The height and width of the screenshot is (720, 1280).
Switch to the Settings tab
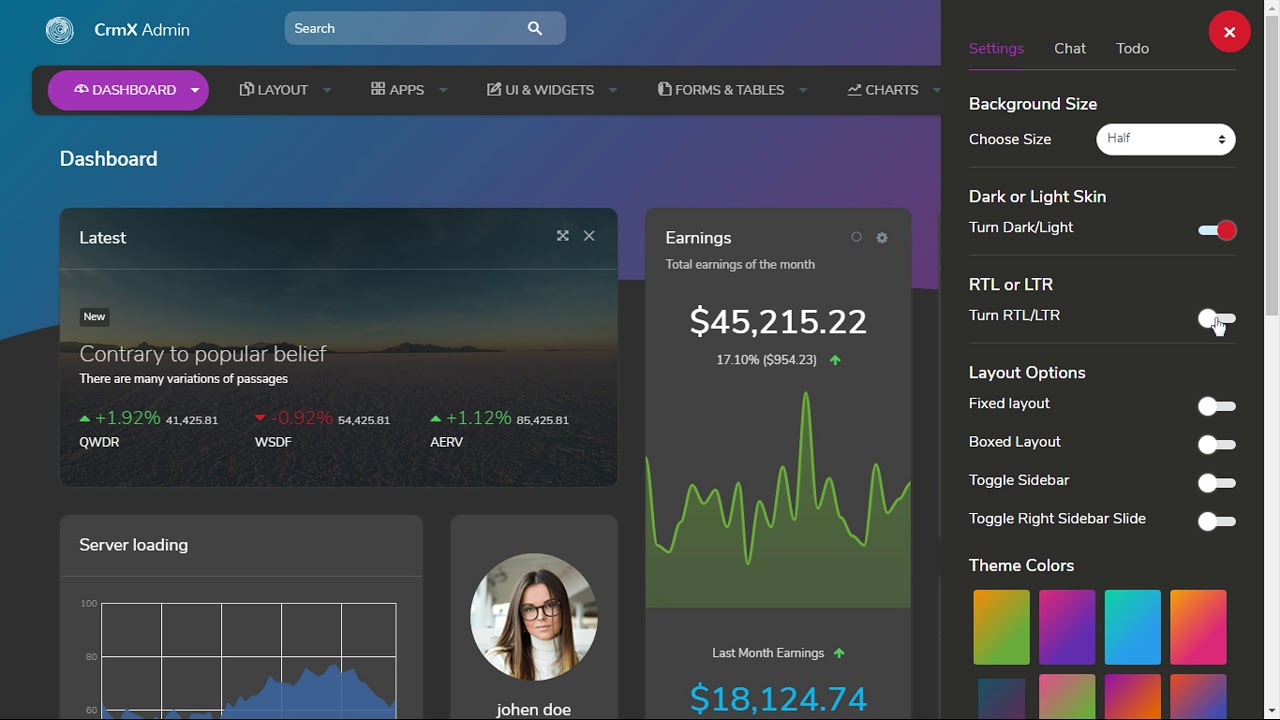[996, 48]
